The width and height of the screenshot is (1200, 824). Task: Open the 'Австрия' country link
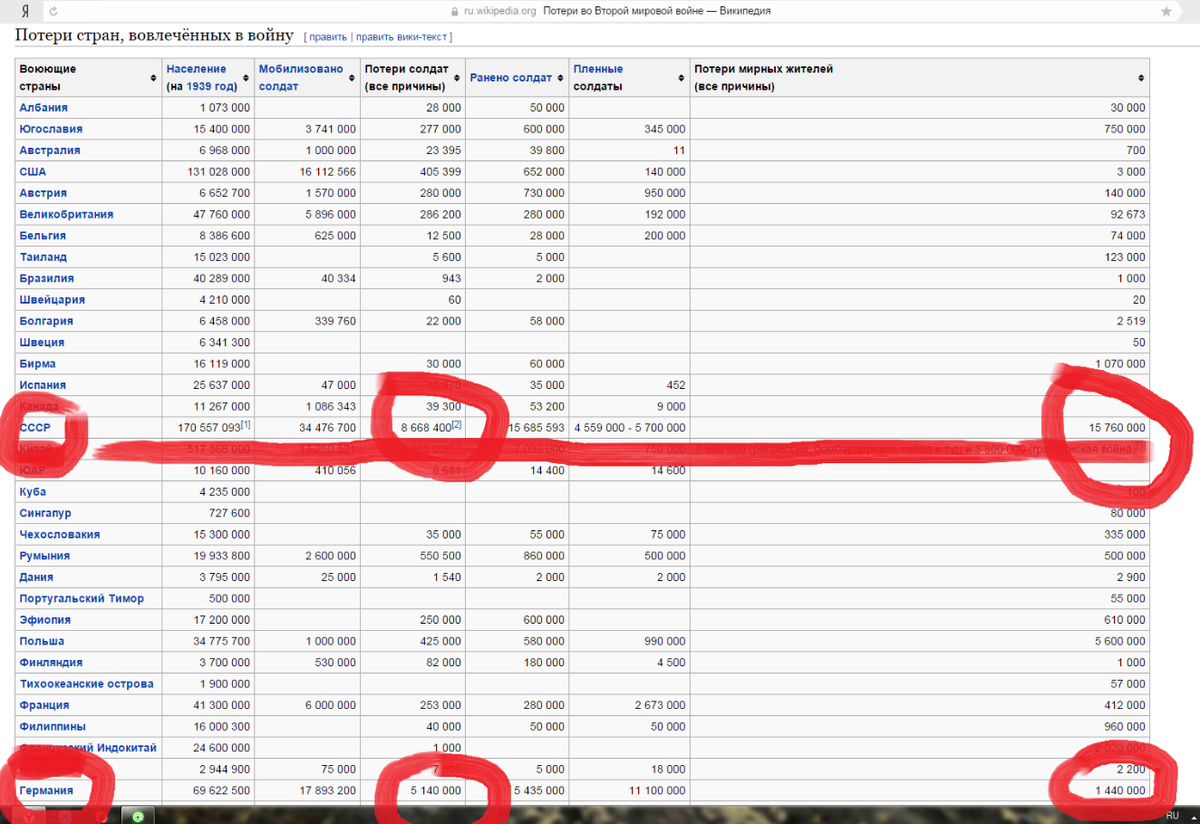(43, 193)
